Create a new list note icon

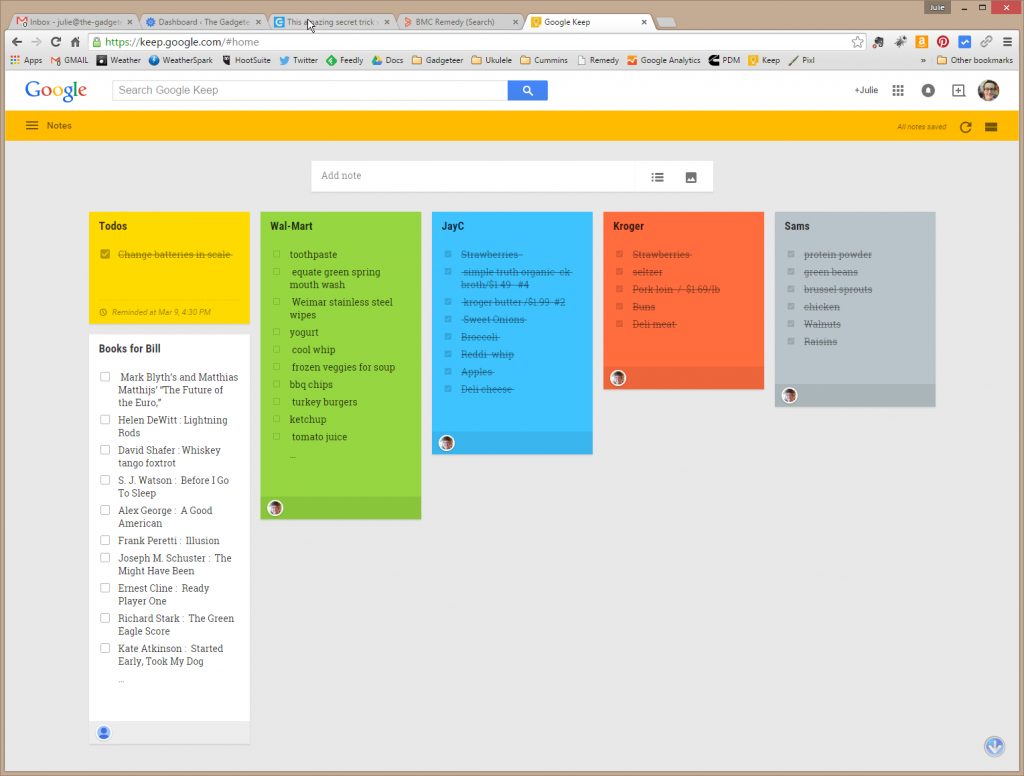click(x=657, y=177)
